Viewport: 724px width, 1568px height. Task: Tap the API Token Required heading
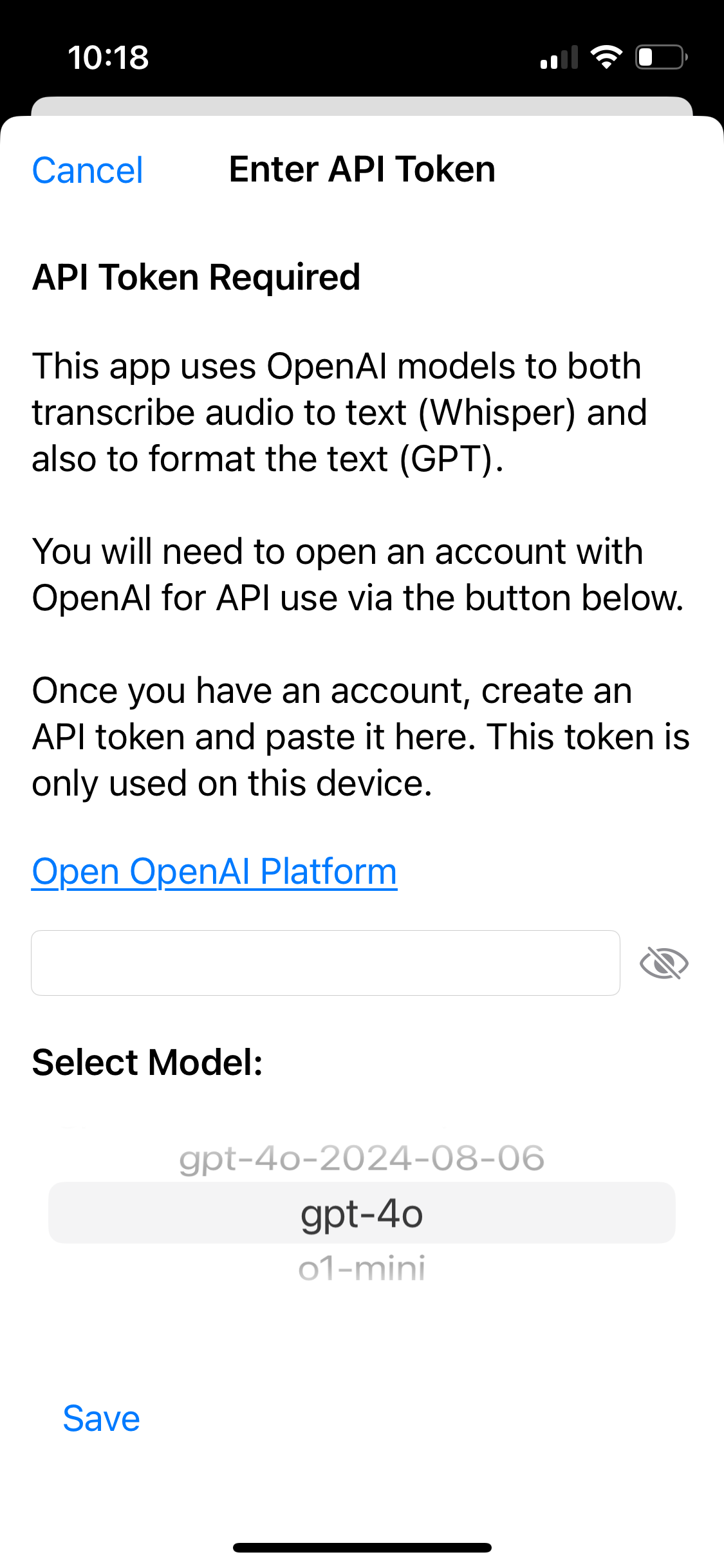(196, 277)
